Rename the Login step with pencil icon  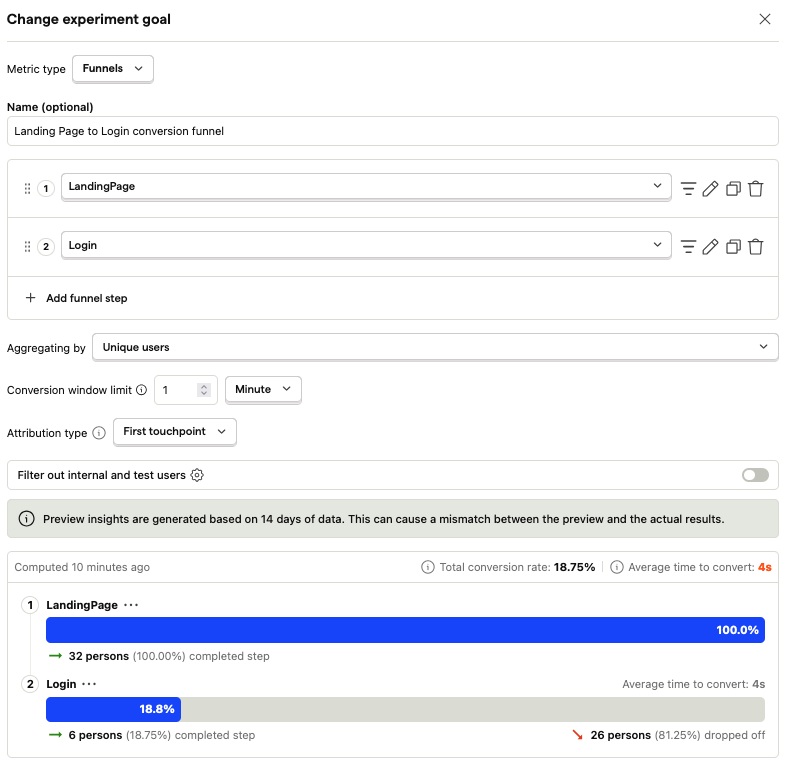pyautogui.click(x=711, y=246)
